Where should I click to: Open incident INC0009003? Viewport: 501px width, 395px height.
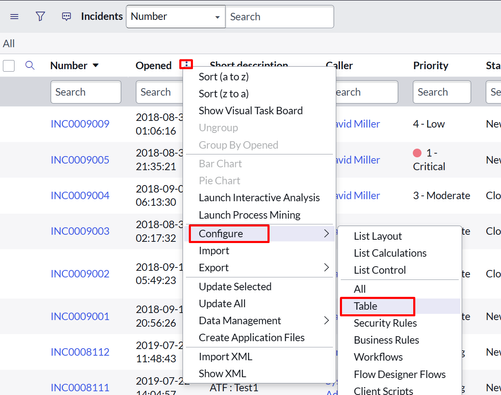tap(80, 231)
